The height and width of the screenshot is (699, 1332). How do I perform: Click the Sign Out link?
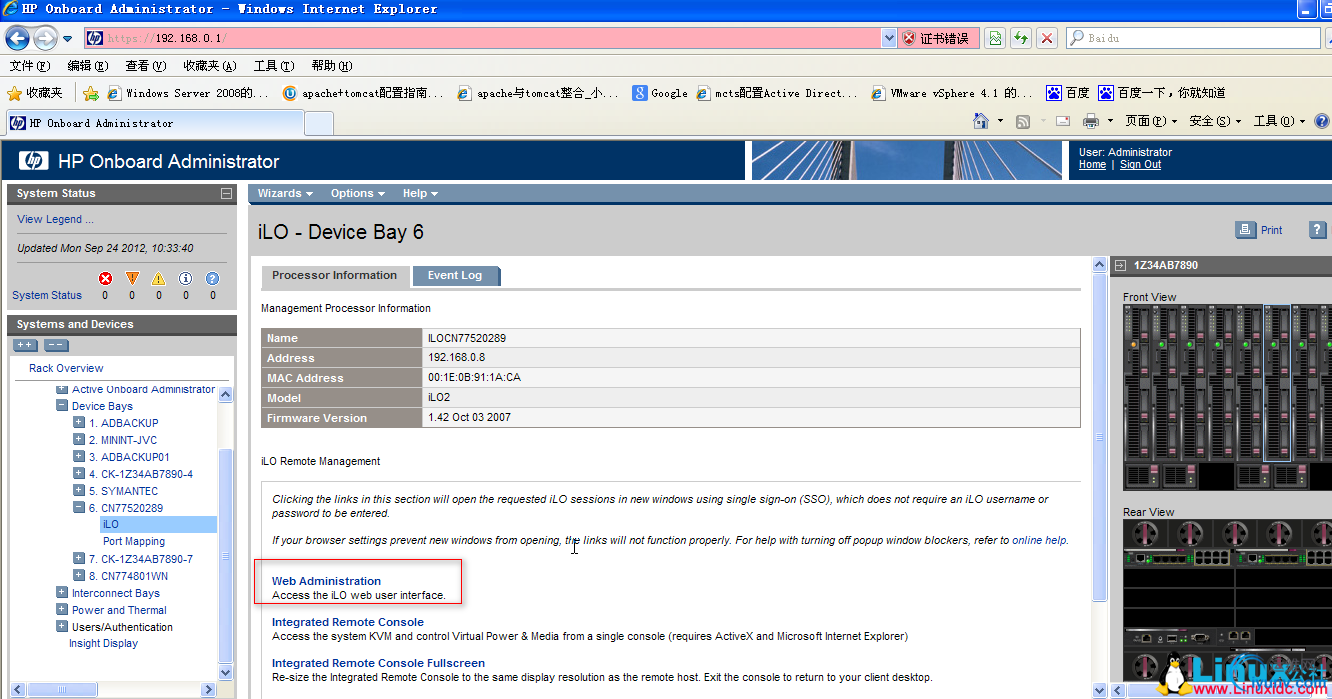pyautogui.click(x=1140, y=165)
